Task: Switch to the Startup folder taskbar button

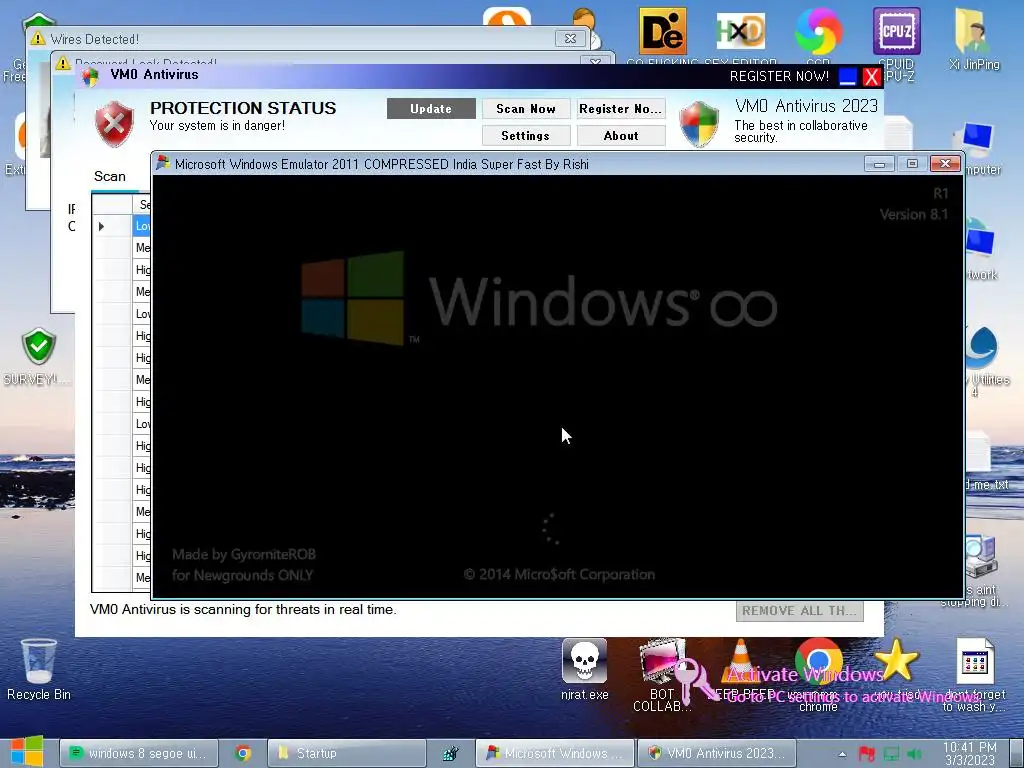Action: (347, 753)
